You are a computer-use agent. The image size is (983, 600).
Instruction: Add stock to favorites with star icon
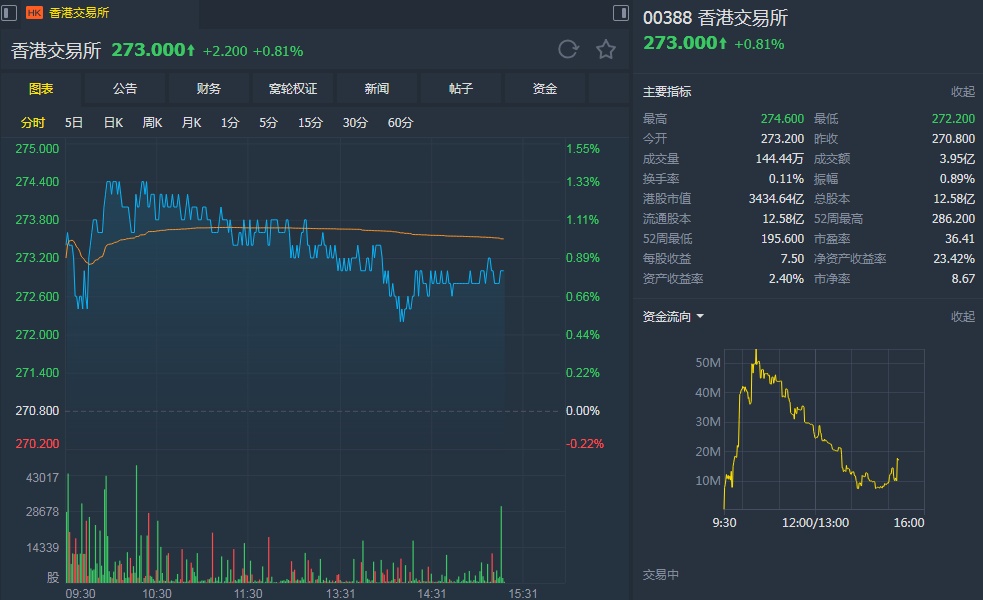pos(606,50)
